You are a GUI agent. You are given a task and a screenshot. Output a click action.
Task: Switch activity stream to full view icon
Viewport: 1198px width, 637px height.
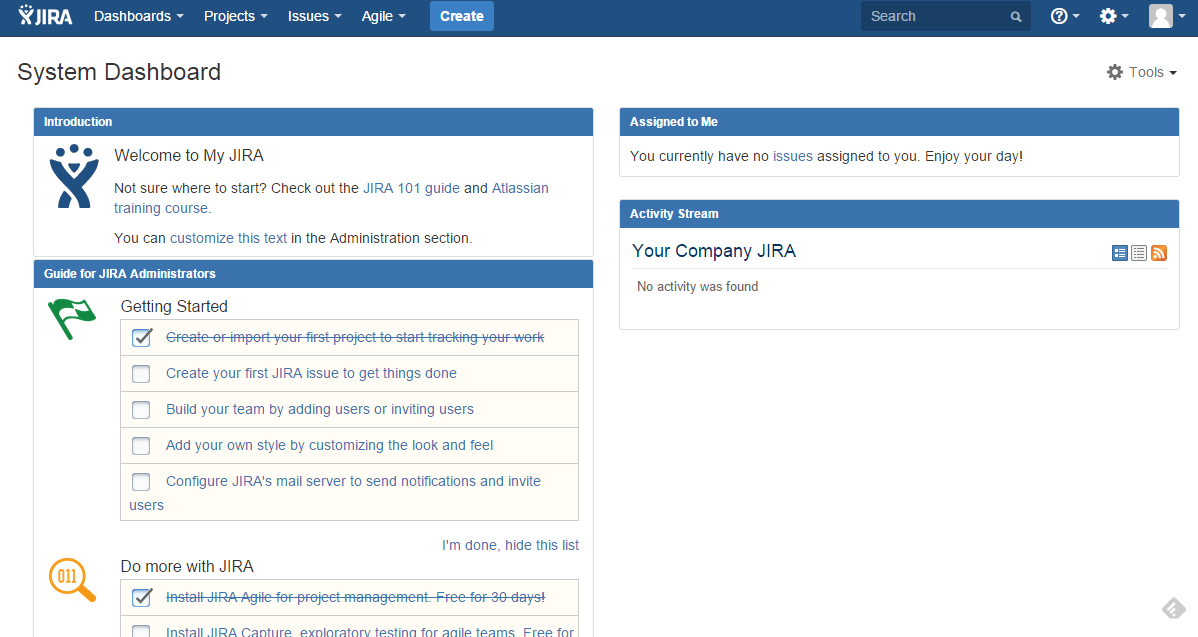[1120, 254]
